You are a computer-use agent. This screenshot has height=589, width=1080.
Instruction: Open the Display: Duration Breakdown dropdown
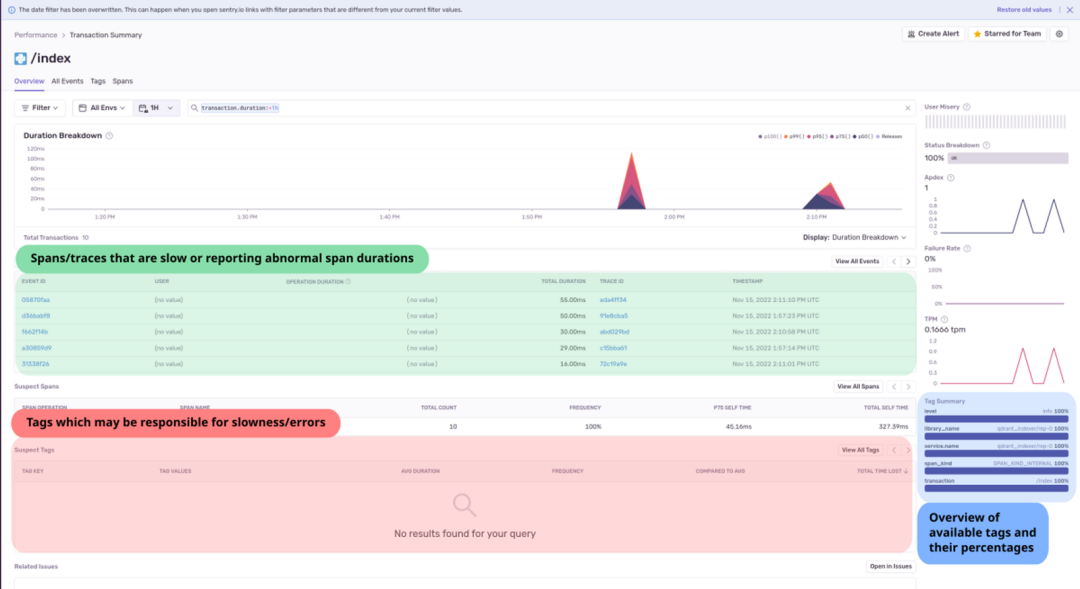[x=855, y=238]
